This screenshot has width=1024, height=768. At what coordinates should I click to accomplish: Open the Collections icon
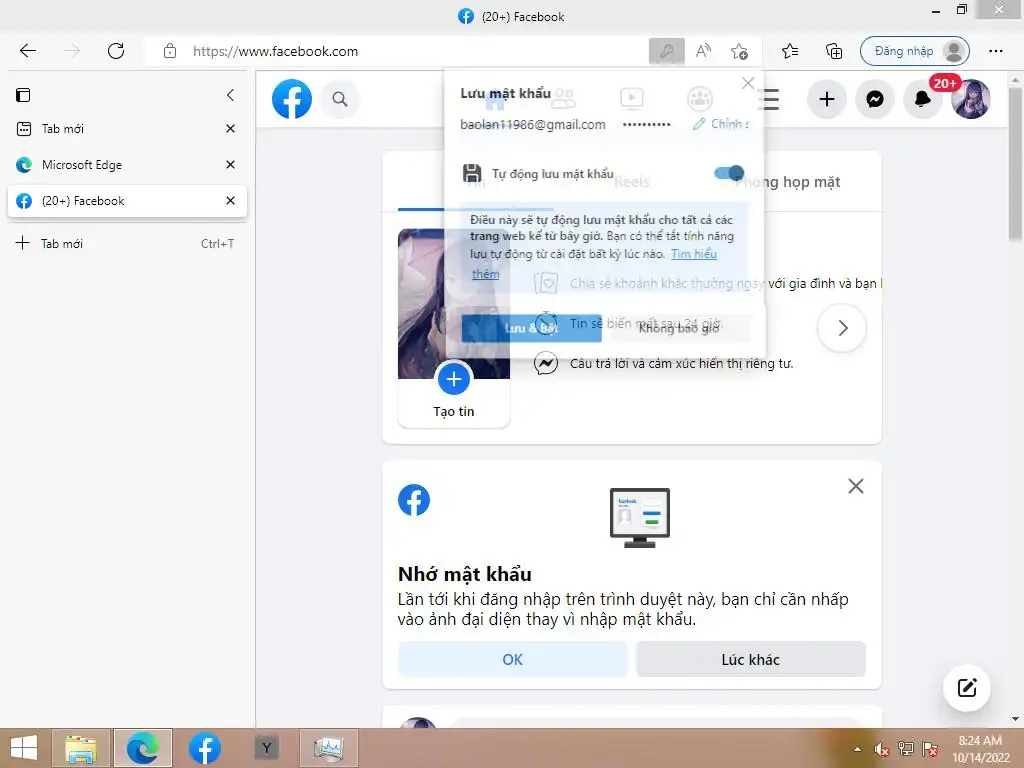834,51
